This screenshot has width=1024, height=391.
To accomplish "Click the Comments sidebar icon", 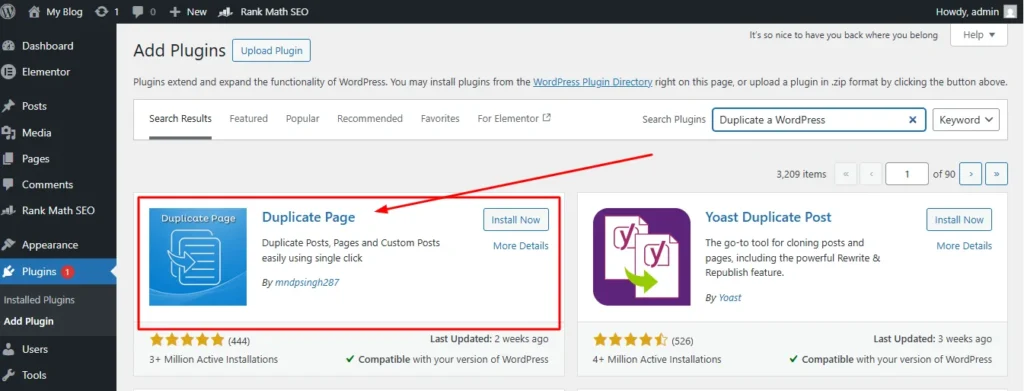I will point(8,185).
